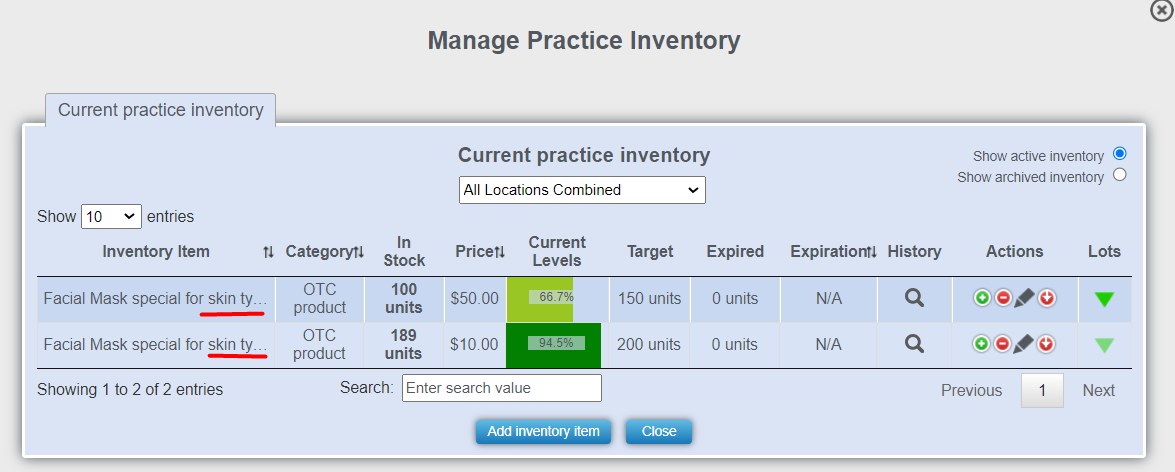Expand lots for the 100 units row
The width and height of the screenshot is (1175, 472).
tap(1104, 299)
